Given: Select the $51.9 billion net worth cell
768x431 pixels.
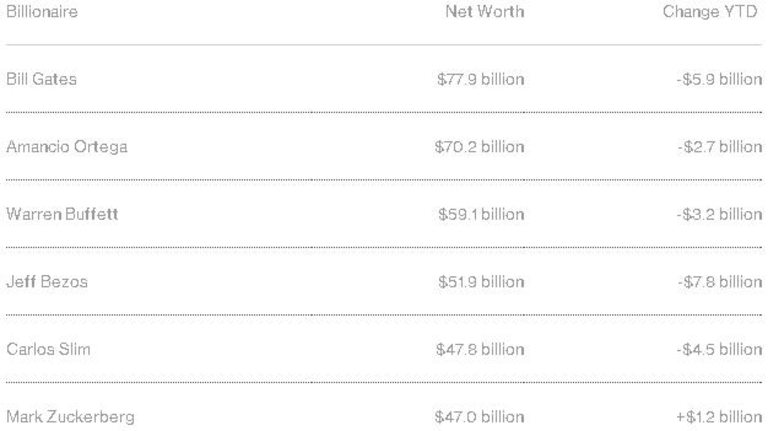Looking at the screenshot, I should coord(481,282).
